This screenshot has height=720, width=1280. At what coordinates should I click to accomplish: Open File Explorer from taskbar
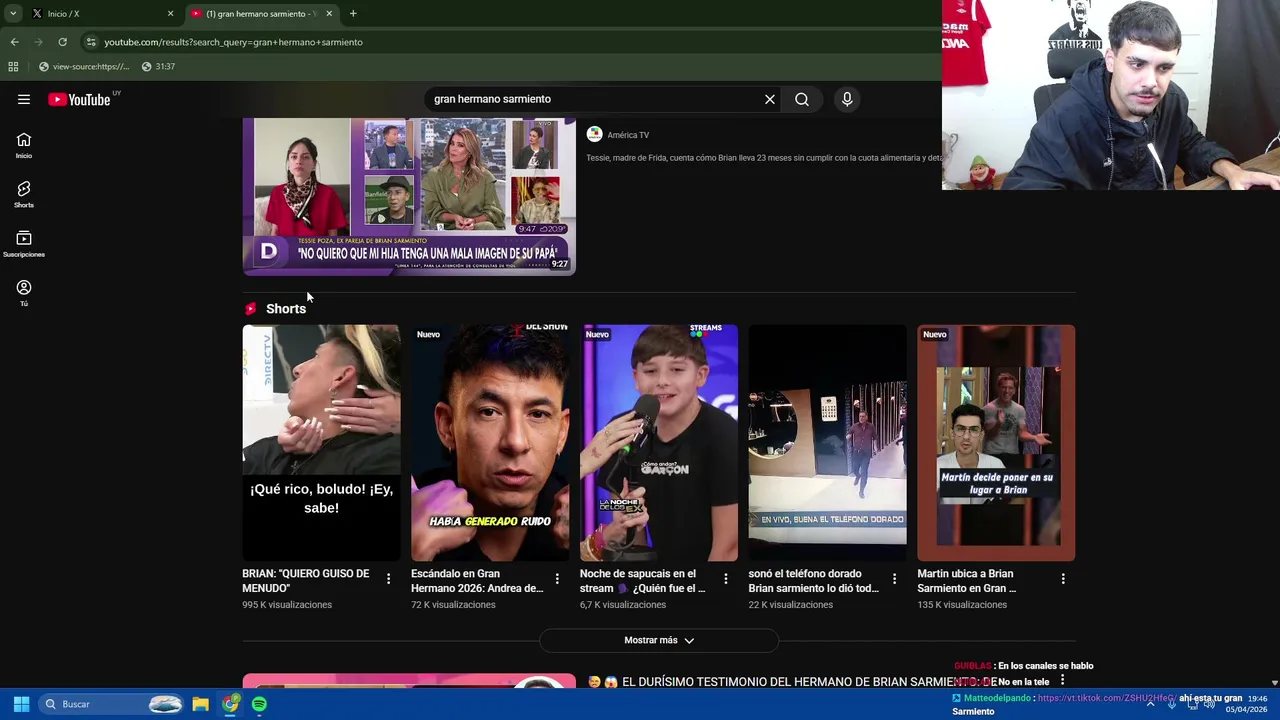tap(200, 704)
